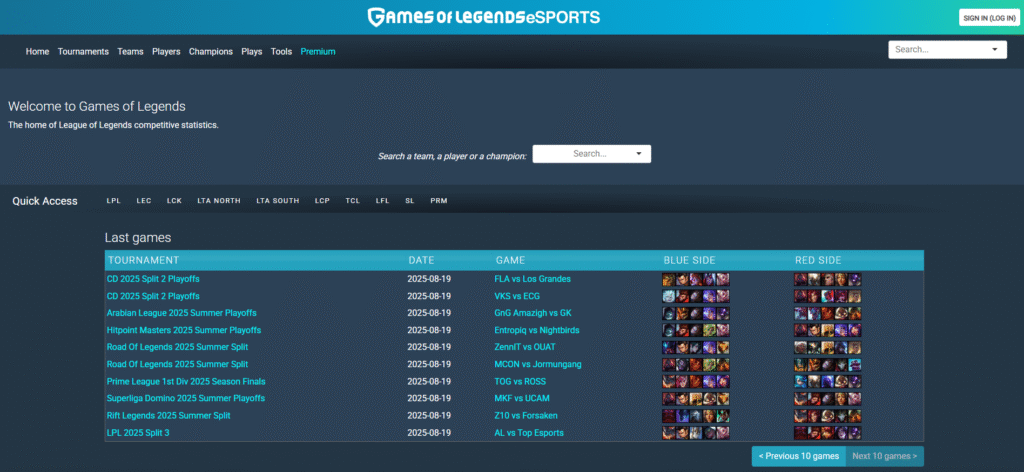
Task: Open the FLA vs Los Grandes game
Action: pos(532,279)
